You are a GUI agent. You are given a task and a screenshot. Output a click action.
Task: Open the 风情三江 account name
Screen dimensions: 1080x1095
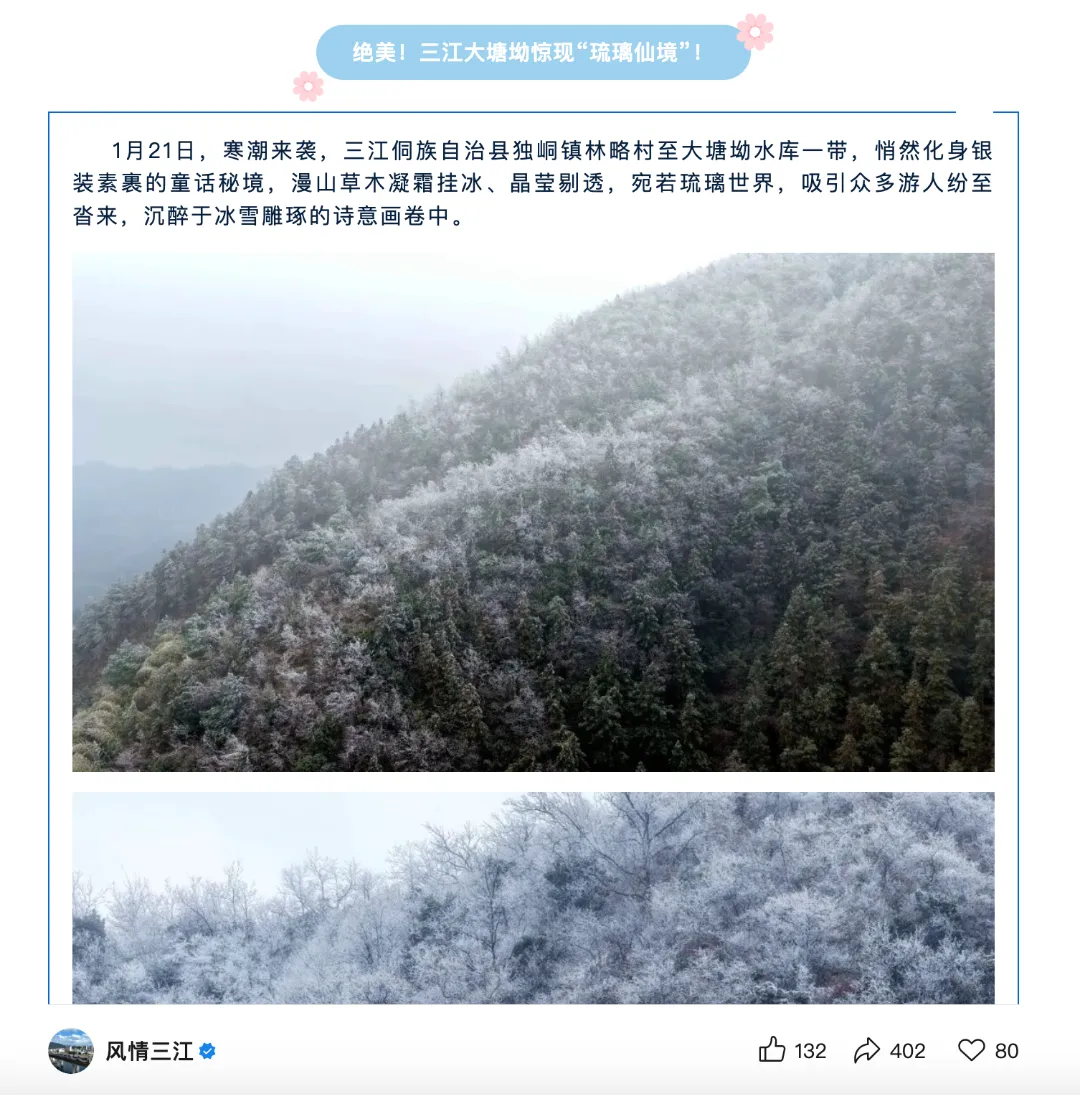point(149,1051)
